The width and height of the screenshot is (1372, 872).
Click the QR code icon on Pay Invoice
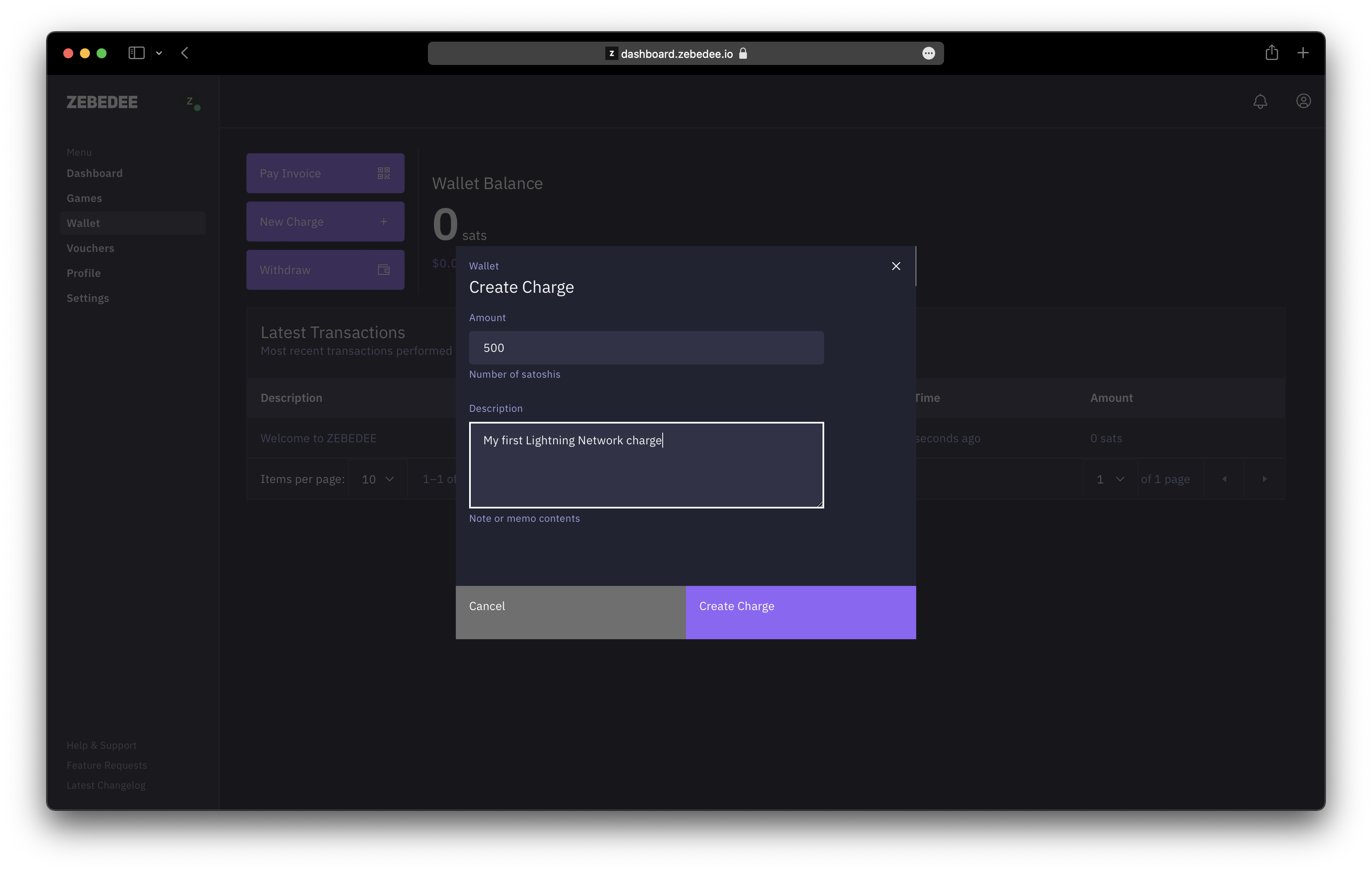(383, 173)
